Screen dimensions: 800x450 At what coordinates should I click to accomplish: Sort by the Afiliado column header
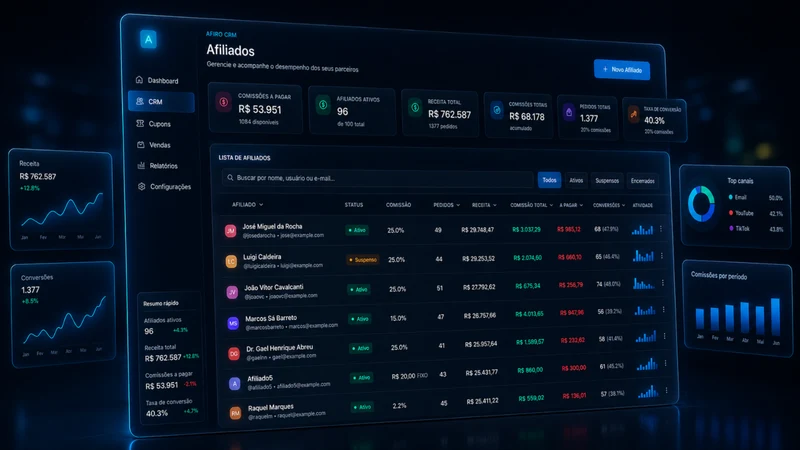tap(247, 205)
